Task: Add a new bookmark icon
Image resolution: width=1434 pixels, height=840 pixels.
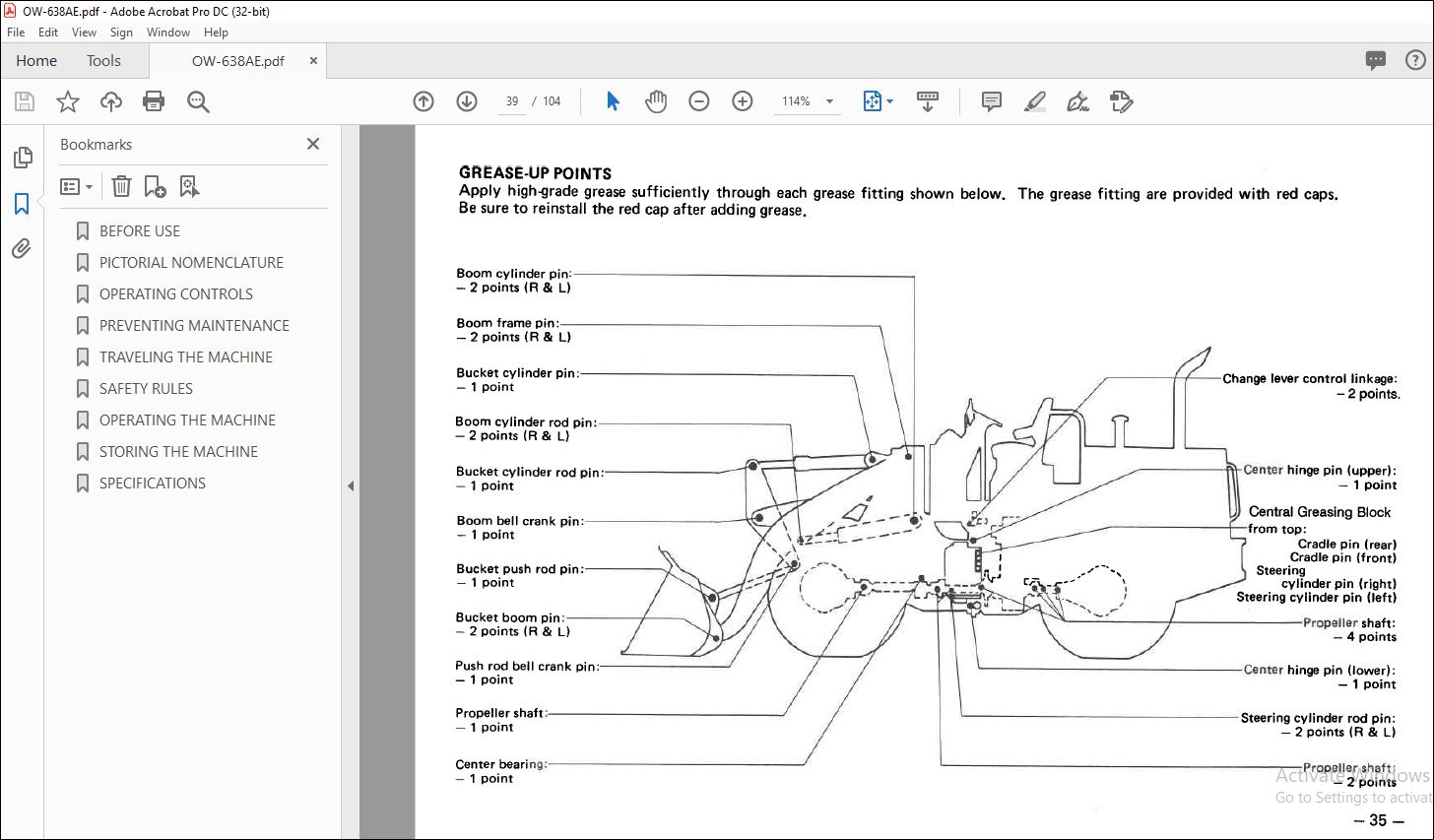Action: [155, 186]
